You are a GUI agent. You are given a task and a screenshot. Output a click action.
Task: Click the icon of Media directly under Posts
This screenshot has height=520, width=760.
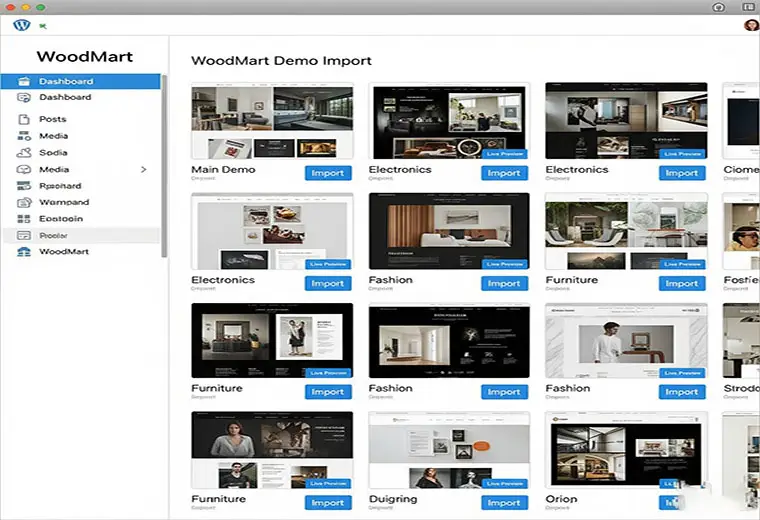tap(24, 136)
